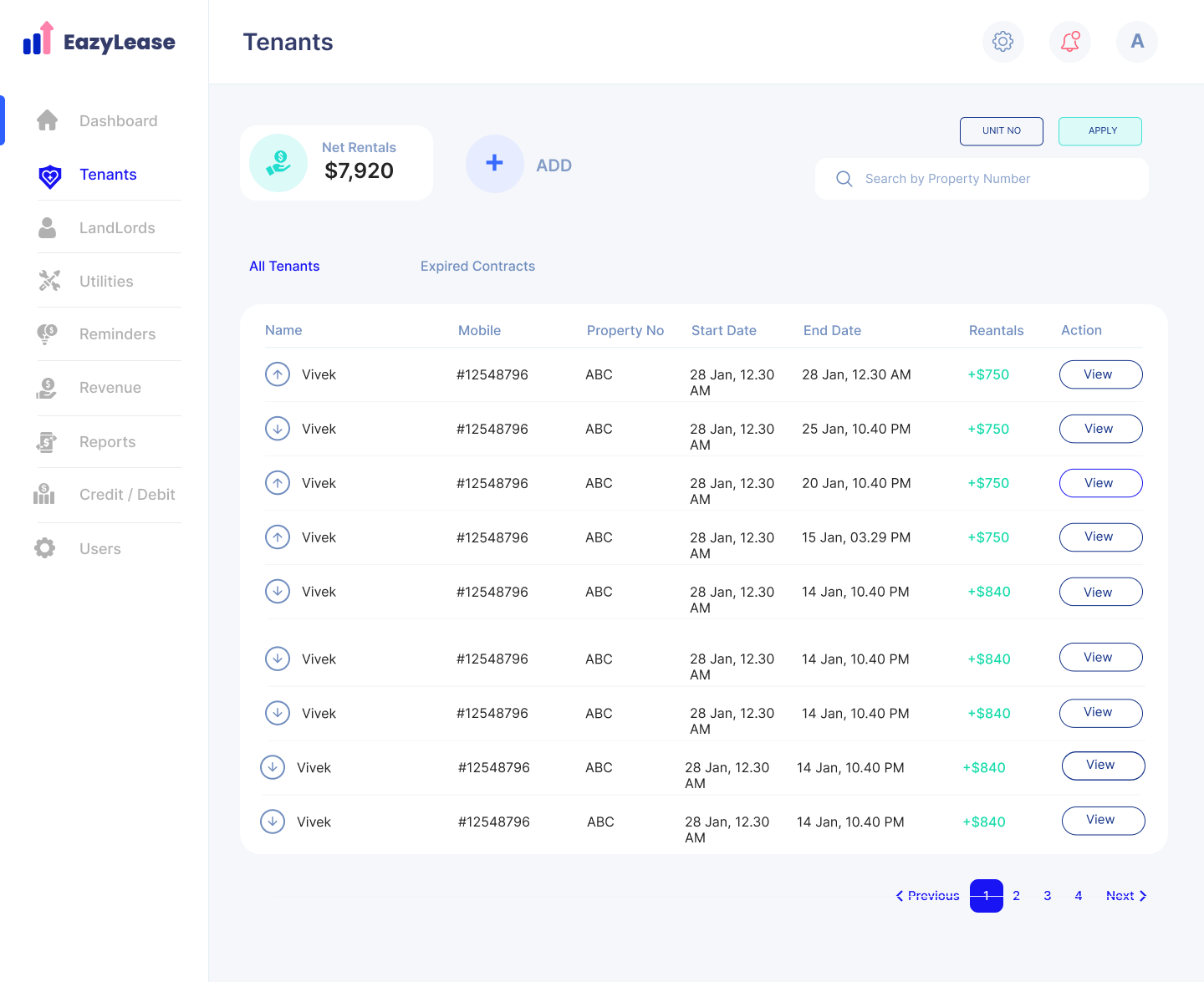Click the down-arrow icon in last tenant row
1204x982 pixels.
coord(273,822)
